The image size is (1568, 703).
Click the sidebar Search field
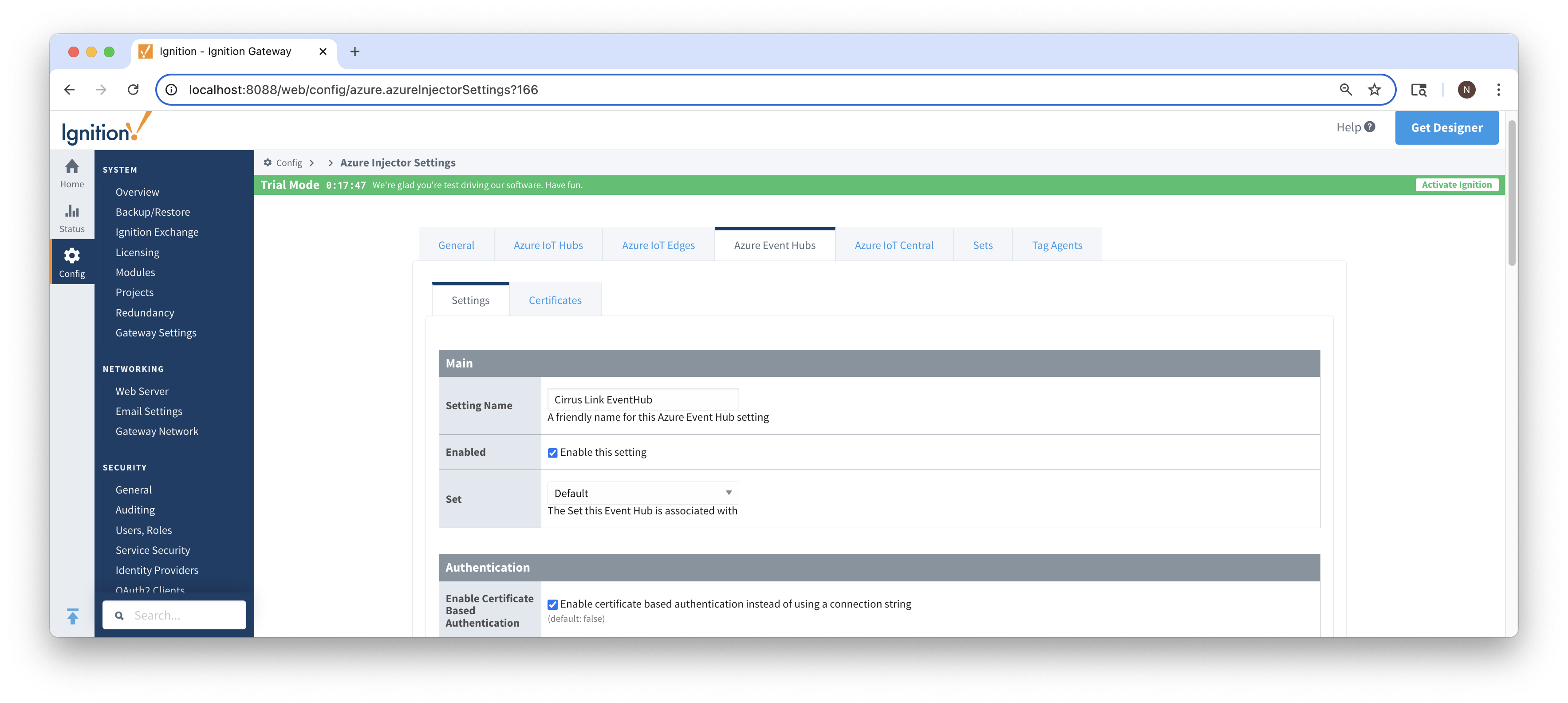[174, 616]
